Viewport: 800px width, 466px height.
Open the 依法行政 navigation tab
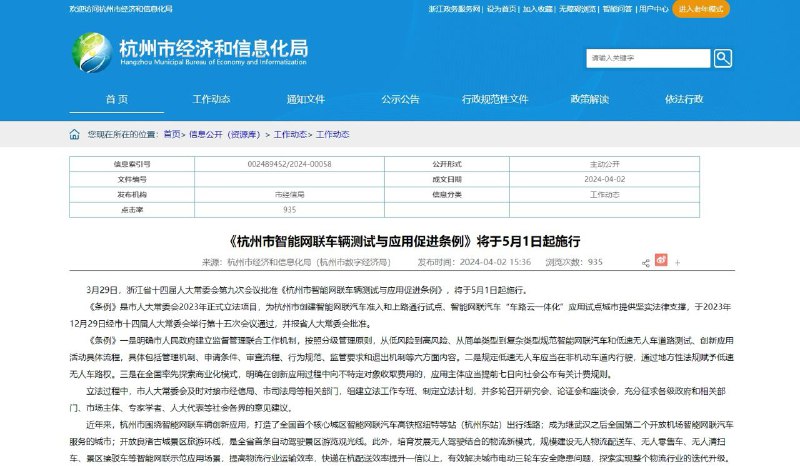point(684,99)
